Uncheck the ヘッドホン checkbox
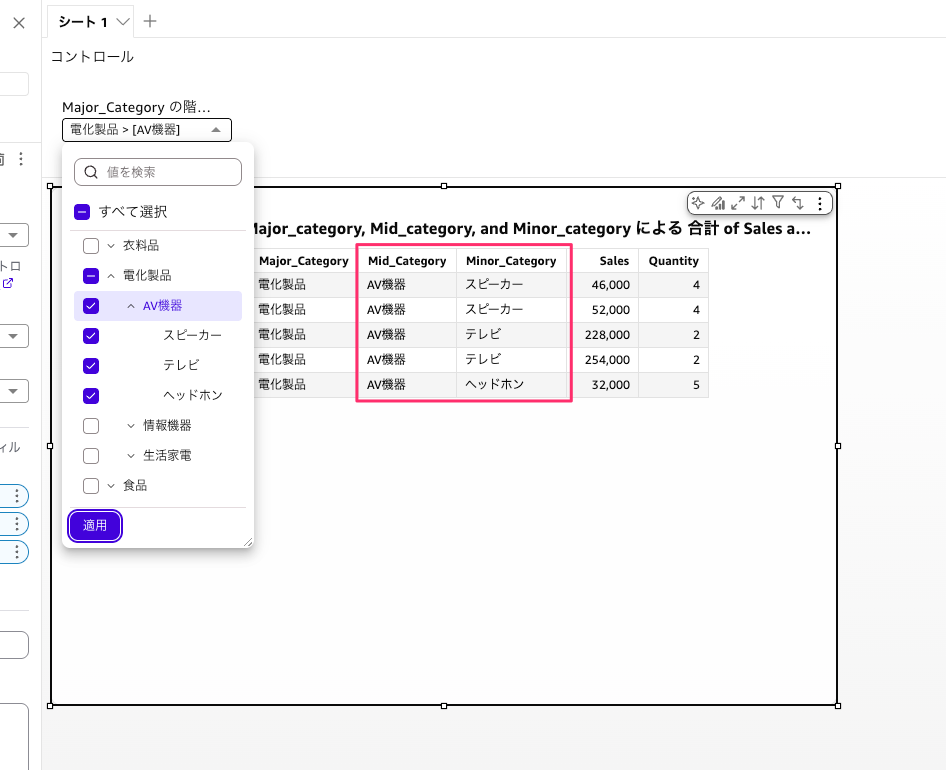 coord(91,396)
